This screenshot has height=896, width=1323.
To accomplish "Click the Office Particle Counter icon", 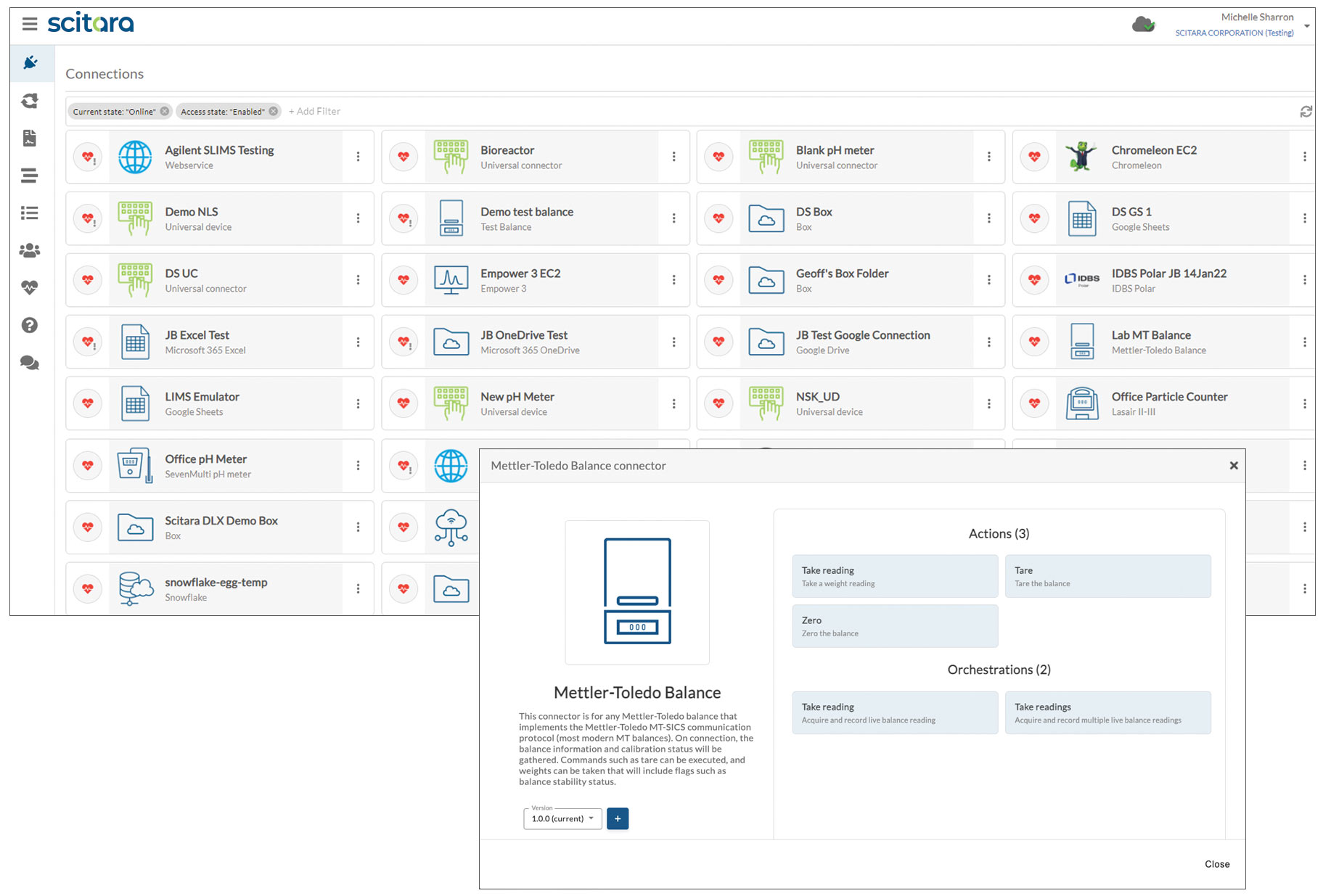I will click(1081, 403).
